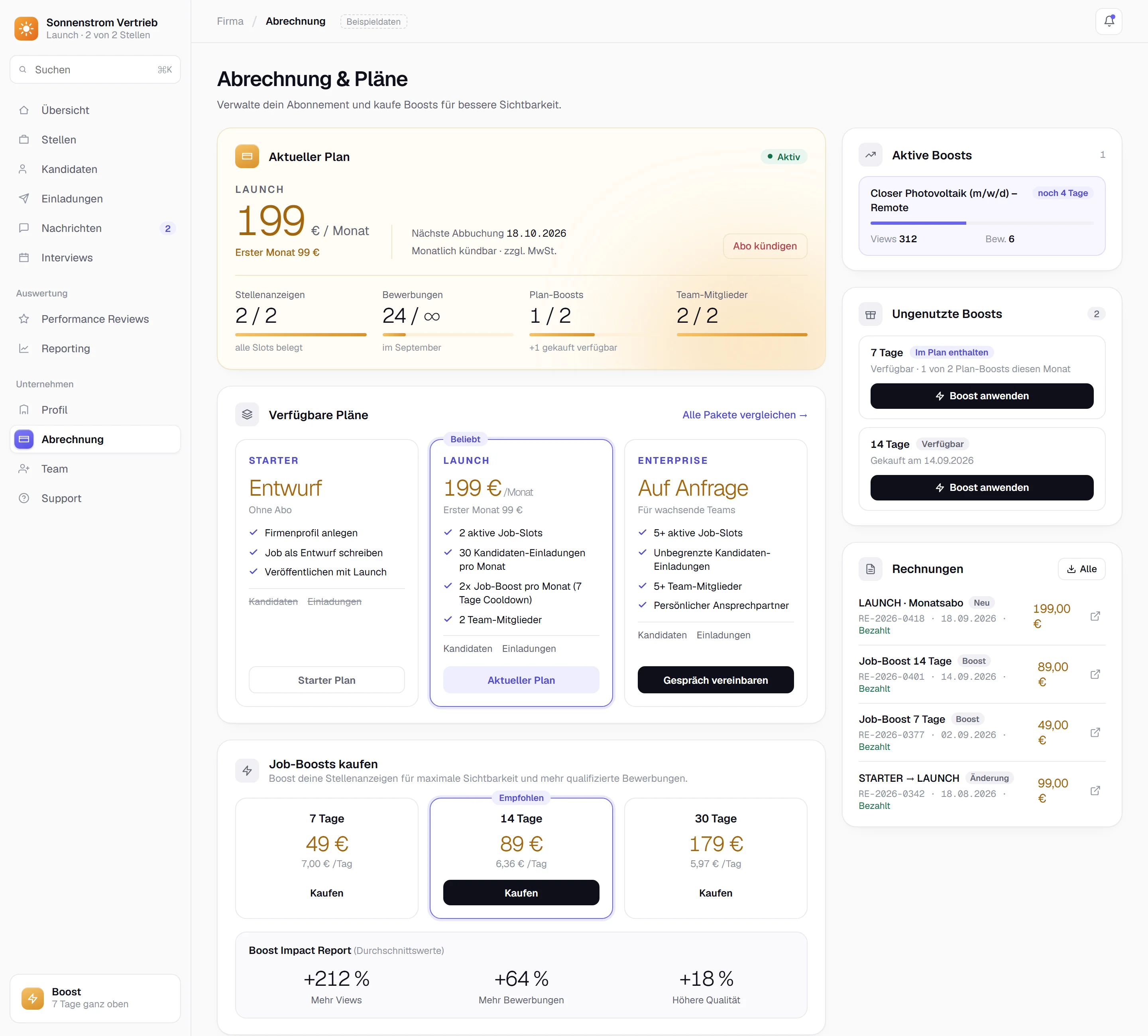This screenshot has height=1036, width=1148.
Task: Open Team in the sidebar
Action: (95, 469)
